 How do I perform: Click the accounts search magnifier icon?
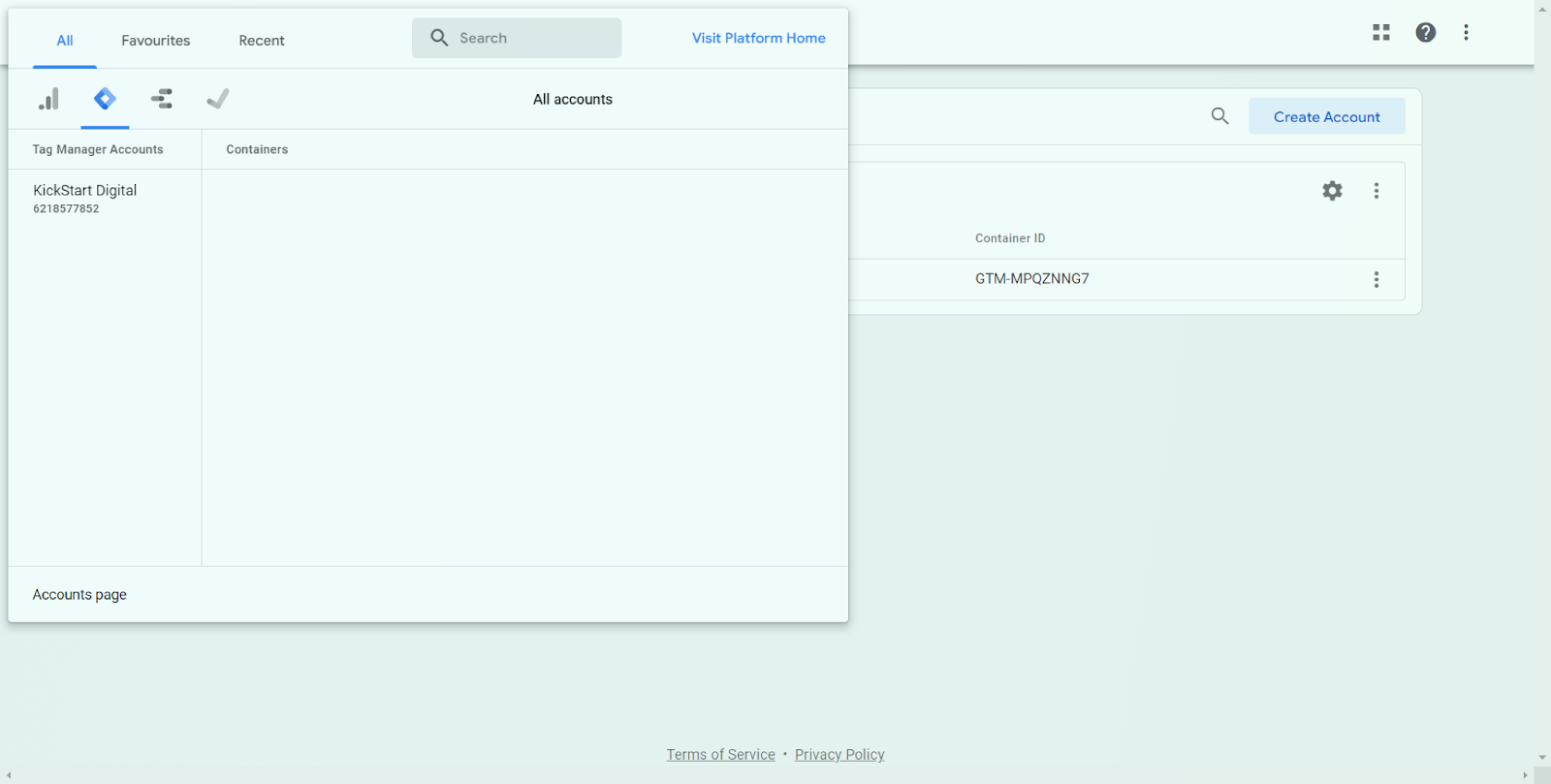[x=1220, y=116]
